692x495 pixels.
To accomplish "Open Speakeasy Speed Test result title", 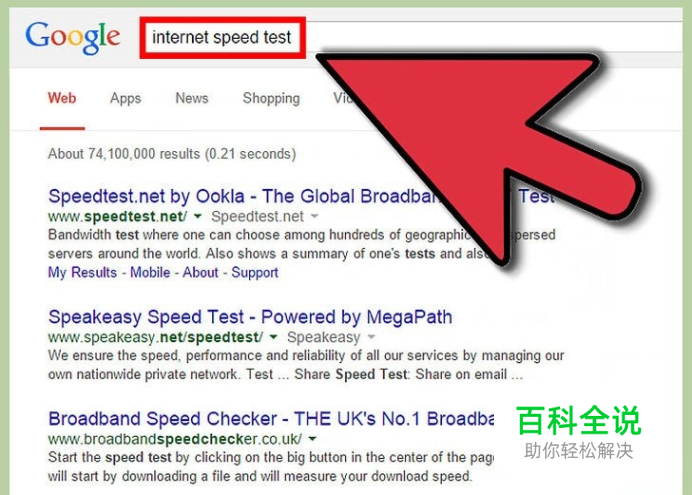I will point(250,317).
